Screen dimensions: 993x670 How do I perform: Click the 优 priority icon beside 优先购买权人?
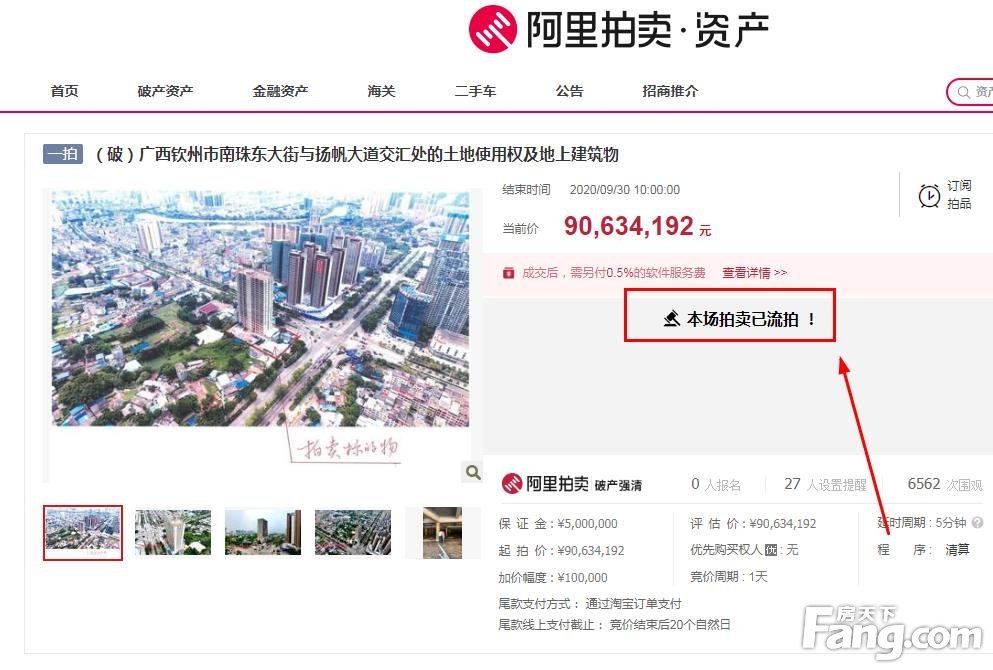tap(771, 550)
